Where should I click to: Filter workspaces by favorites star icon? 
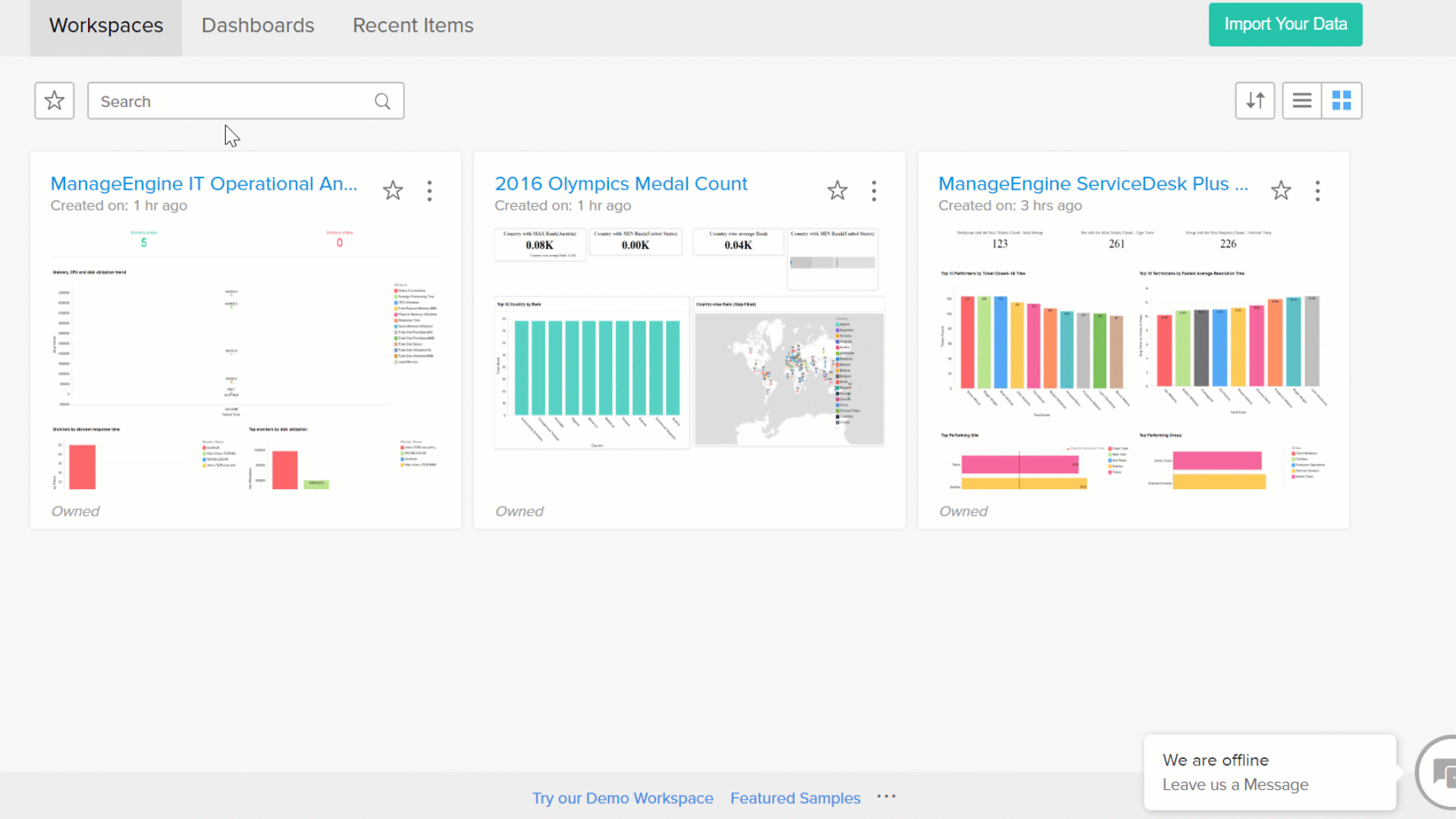(x=55, y=101)
